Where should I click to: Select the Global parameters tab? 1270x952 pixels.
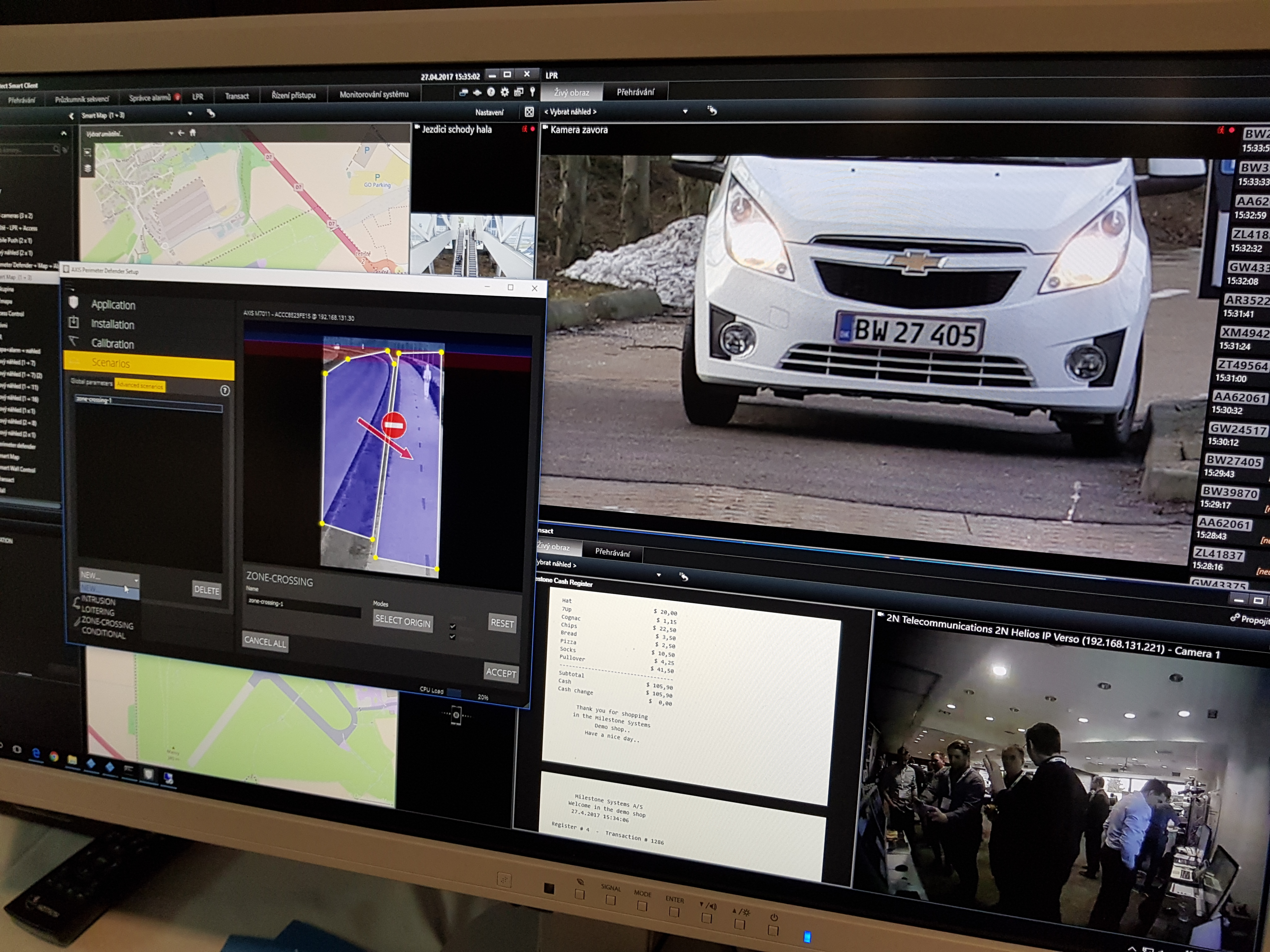[x=91, y=382]
